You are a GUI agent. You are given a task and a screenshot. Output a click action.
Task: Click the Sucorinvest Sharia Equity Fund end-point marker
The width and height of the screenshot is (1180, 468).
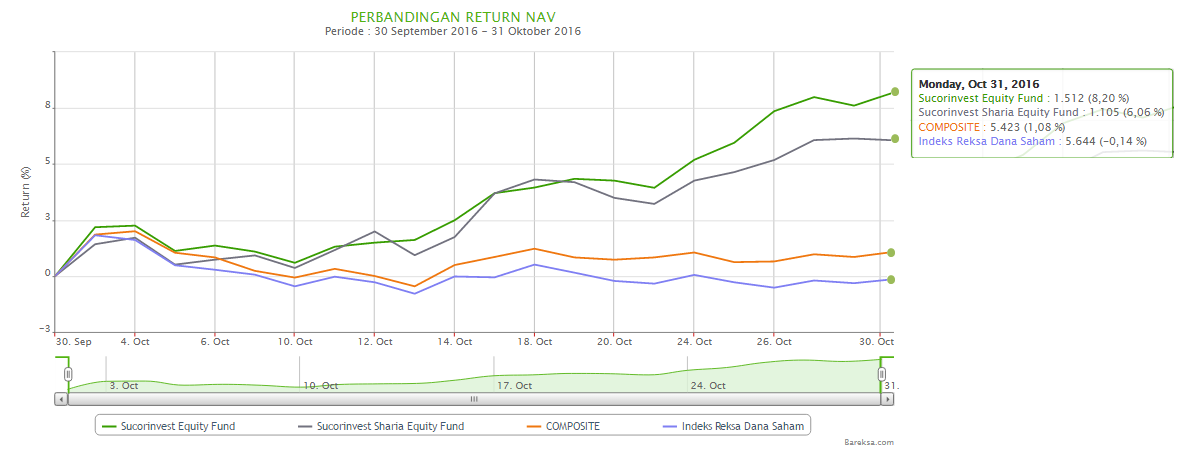coord(895,139)
